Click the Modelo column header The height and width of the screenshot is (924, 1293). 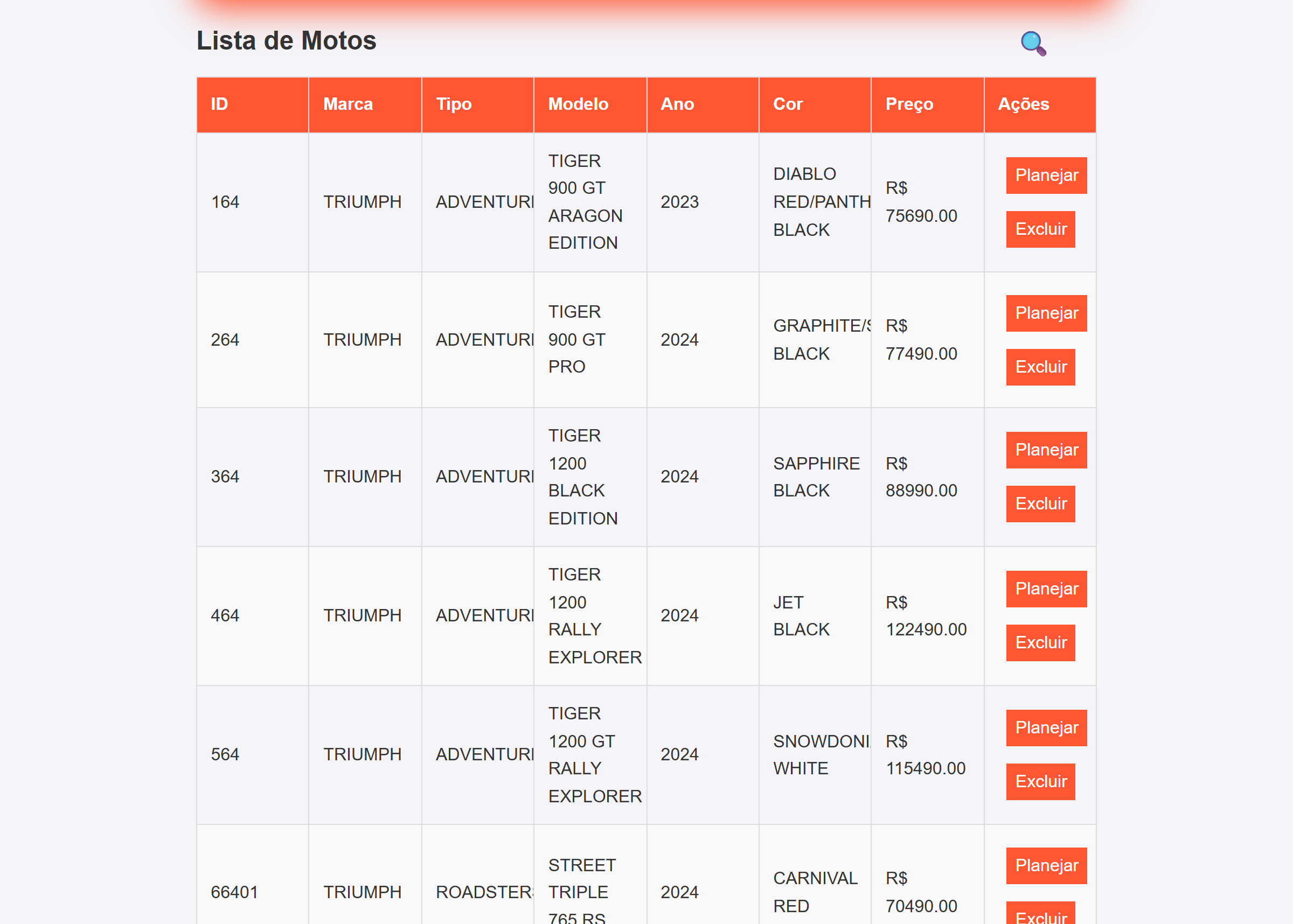(578, 104)
